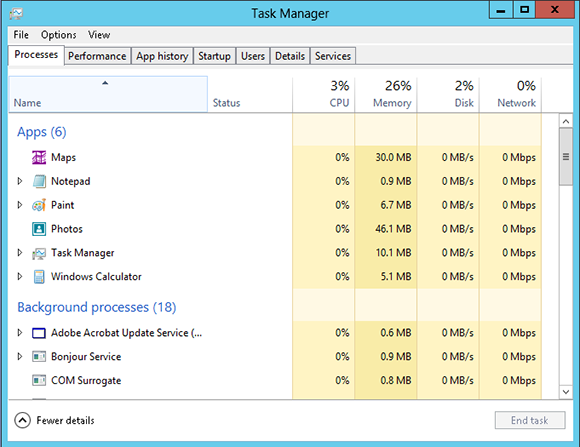Select the Windows Calculator name text

(96, 277)
